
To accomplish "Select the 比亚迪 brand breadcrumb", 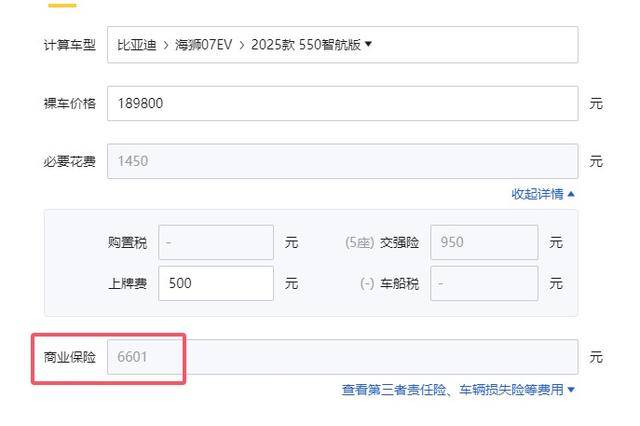I will pos(137,44).
